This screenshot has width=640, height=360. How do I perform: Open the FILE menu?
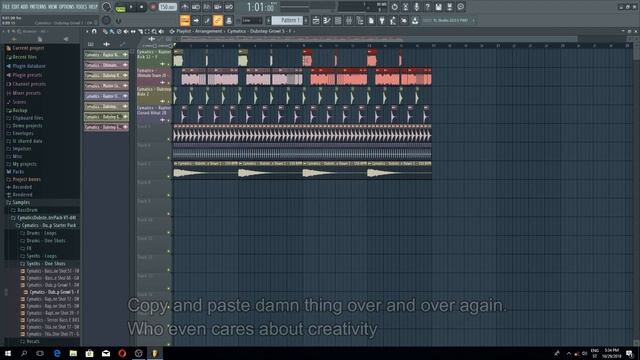click(x=6, y=7)
